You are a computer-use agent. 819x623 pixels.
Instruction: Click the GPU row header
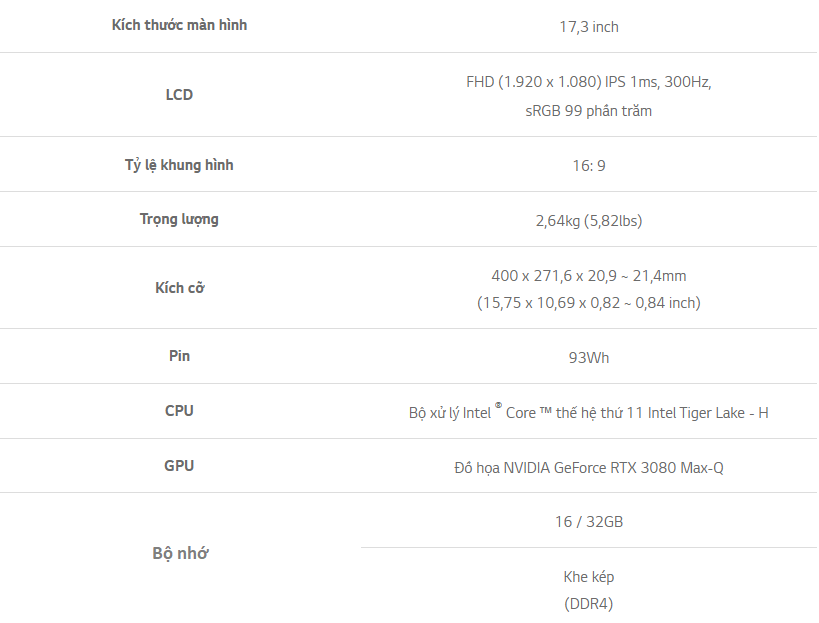(179, 465)
